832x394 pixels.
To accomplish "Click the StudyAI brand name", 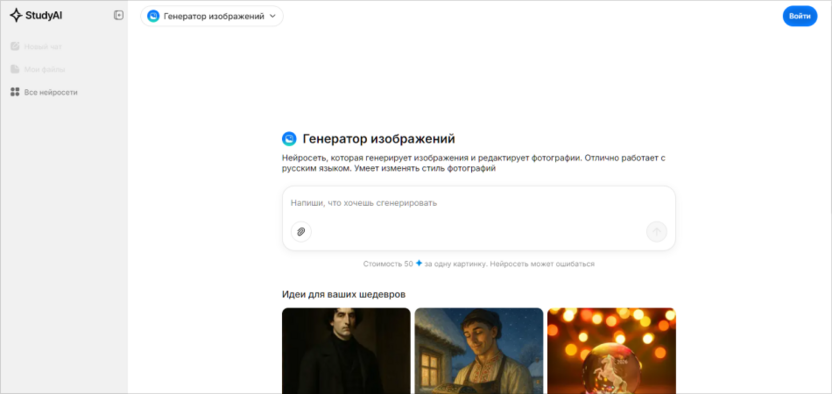I will (44, 16).
